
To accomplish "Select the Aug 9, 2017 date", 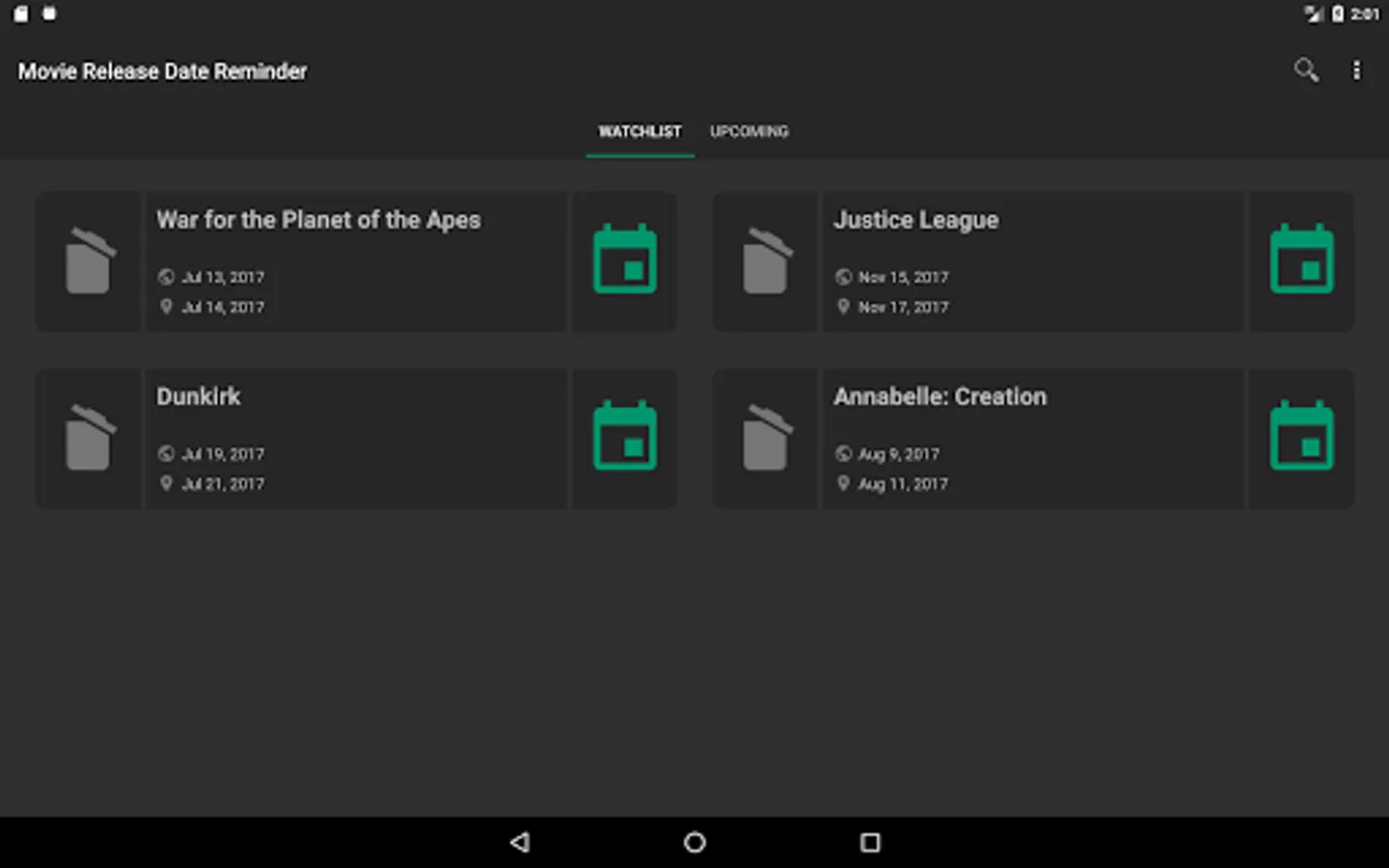I will [x=899, y=453].
